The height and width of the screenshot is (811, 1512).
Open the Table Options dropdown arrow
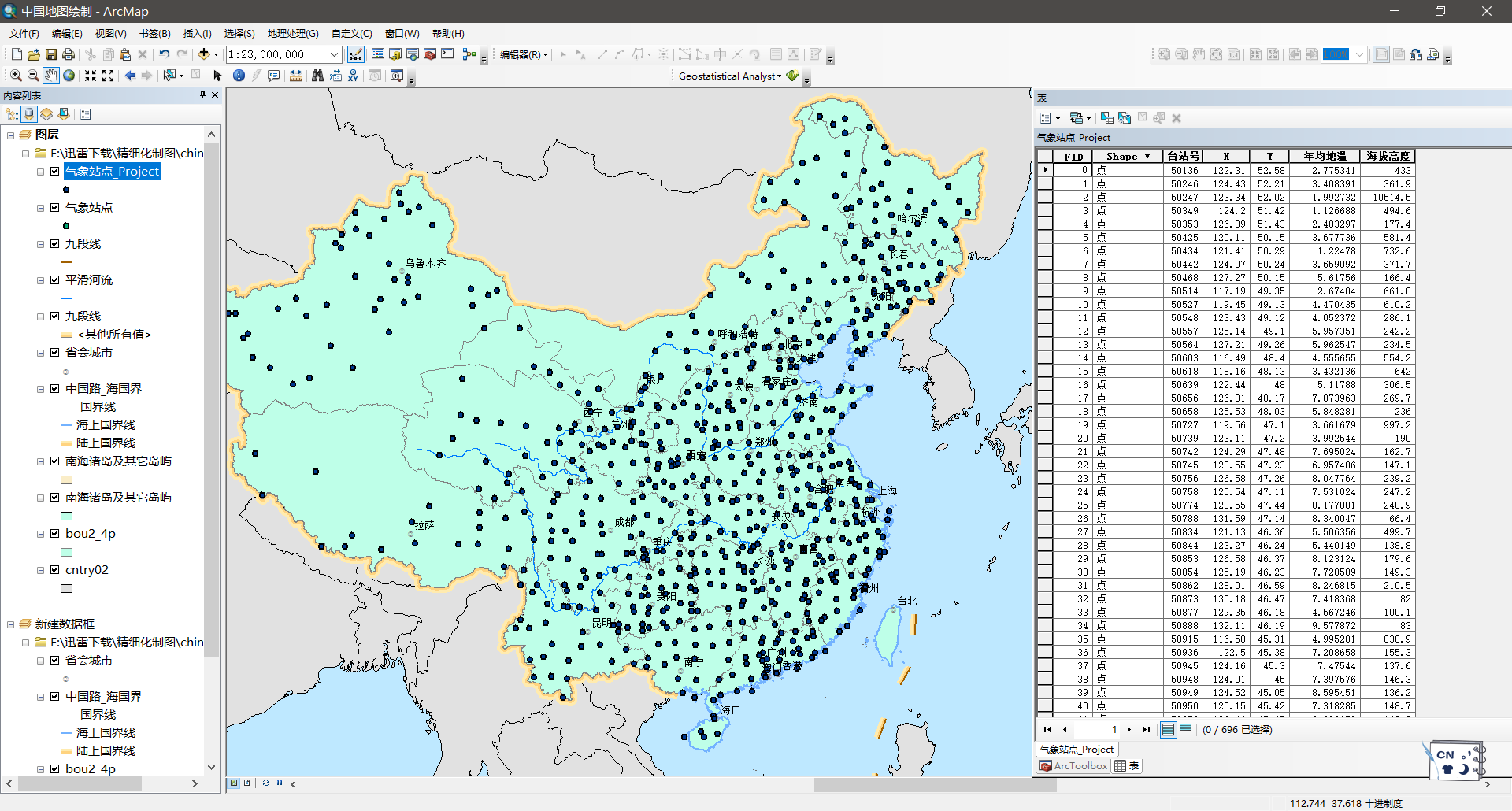[1058, 118]
